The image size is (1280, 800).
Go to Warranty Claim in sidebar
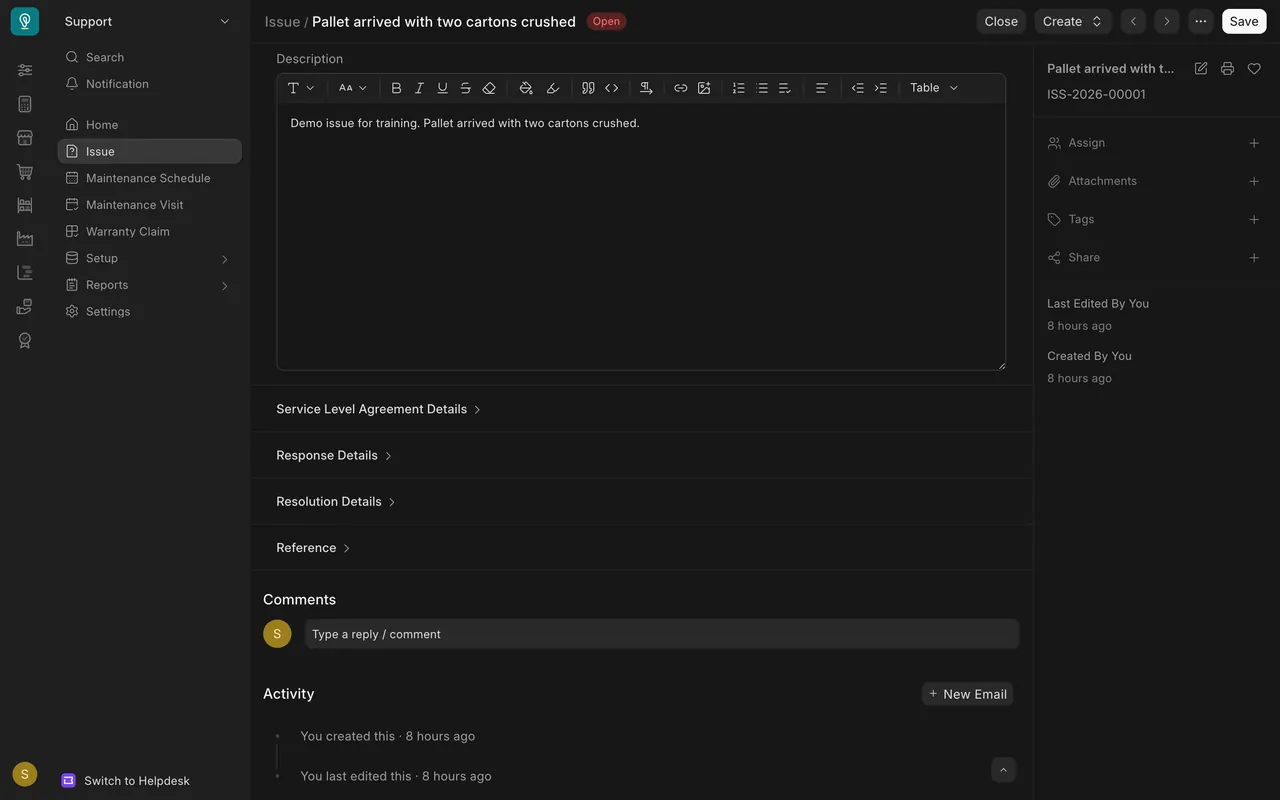pyautogui.click(x=149, y=231)
